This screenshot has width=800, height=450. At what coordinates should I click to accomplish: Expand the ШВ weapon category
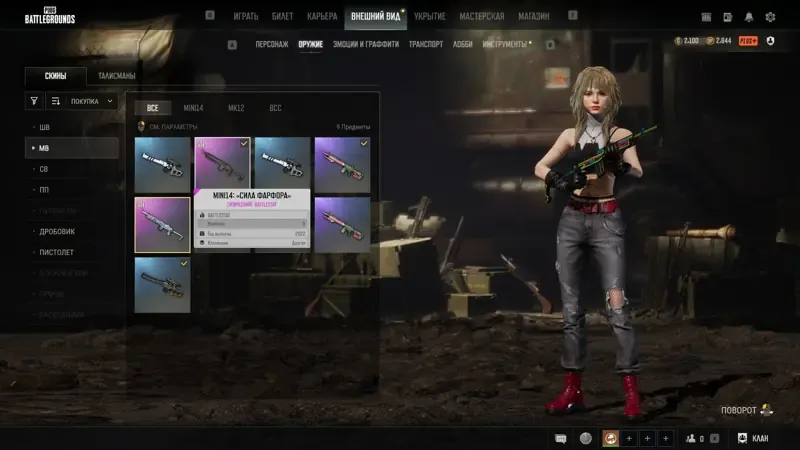point(44,127)
